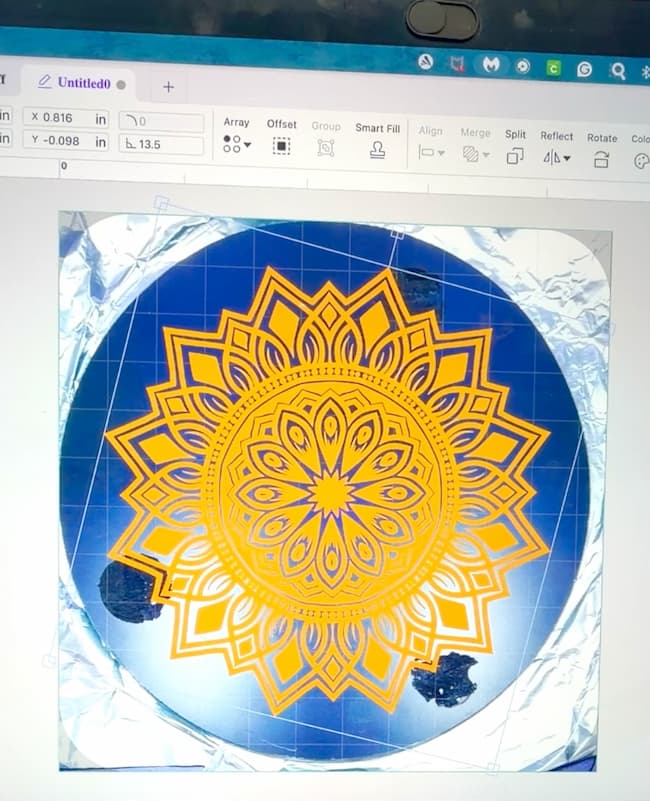The image size is (650, 801).
Task: Click the rotation angle field 13.5
Action: click(161, 145)
